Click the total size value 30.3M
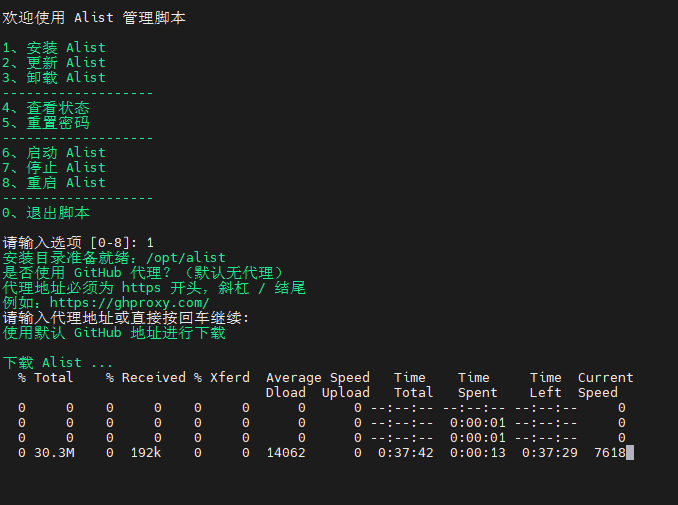This screenshot has height=505, width=678. click(x=54, y=453)
